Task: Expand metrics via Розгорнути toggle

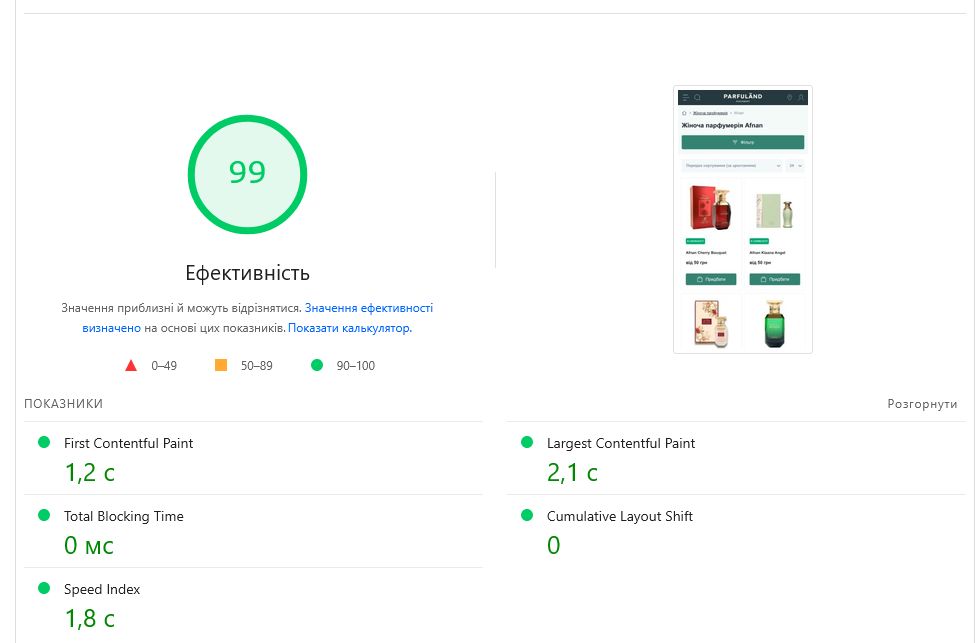Action: tap(922, 404)
